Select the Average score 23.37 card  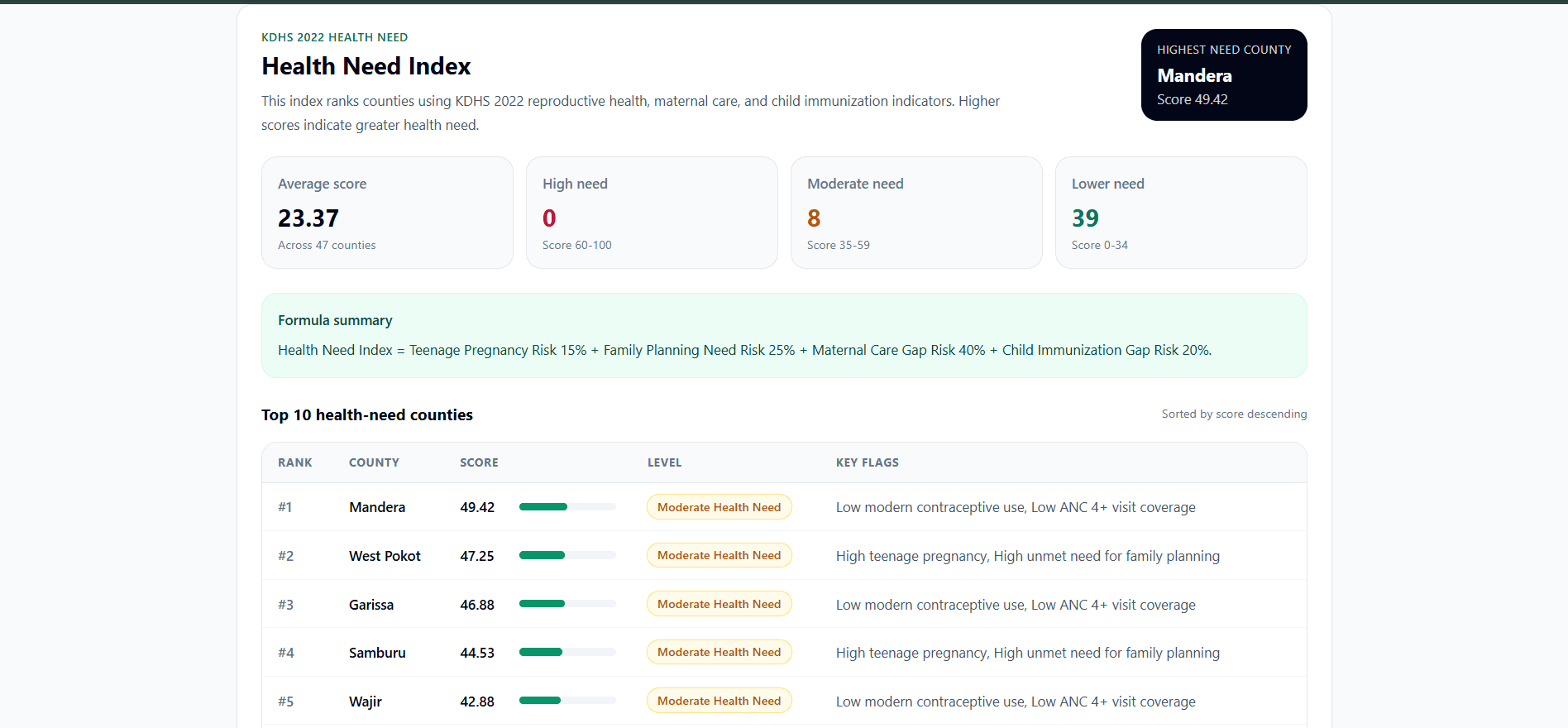click(387, 213)
